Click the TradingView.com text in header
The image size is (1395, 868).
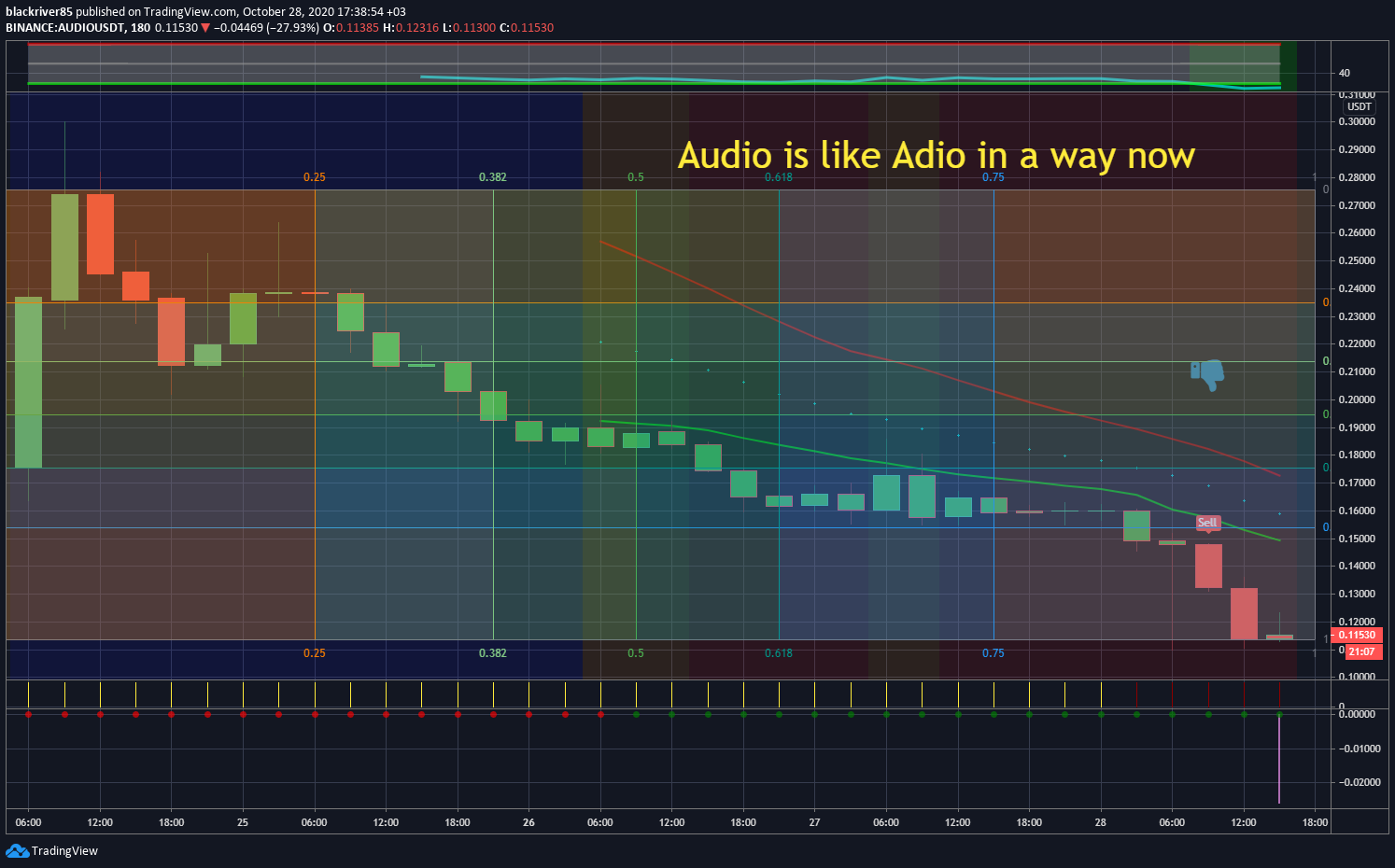point(190,12)
